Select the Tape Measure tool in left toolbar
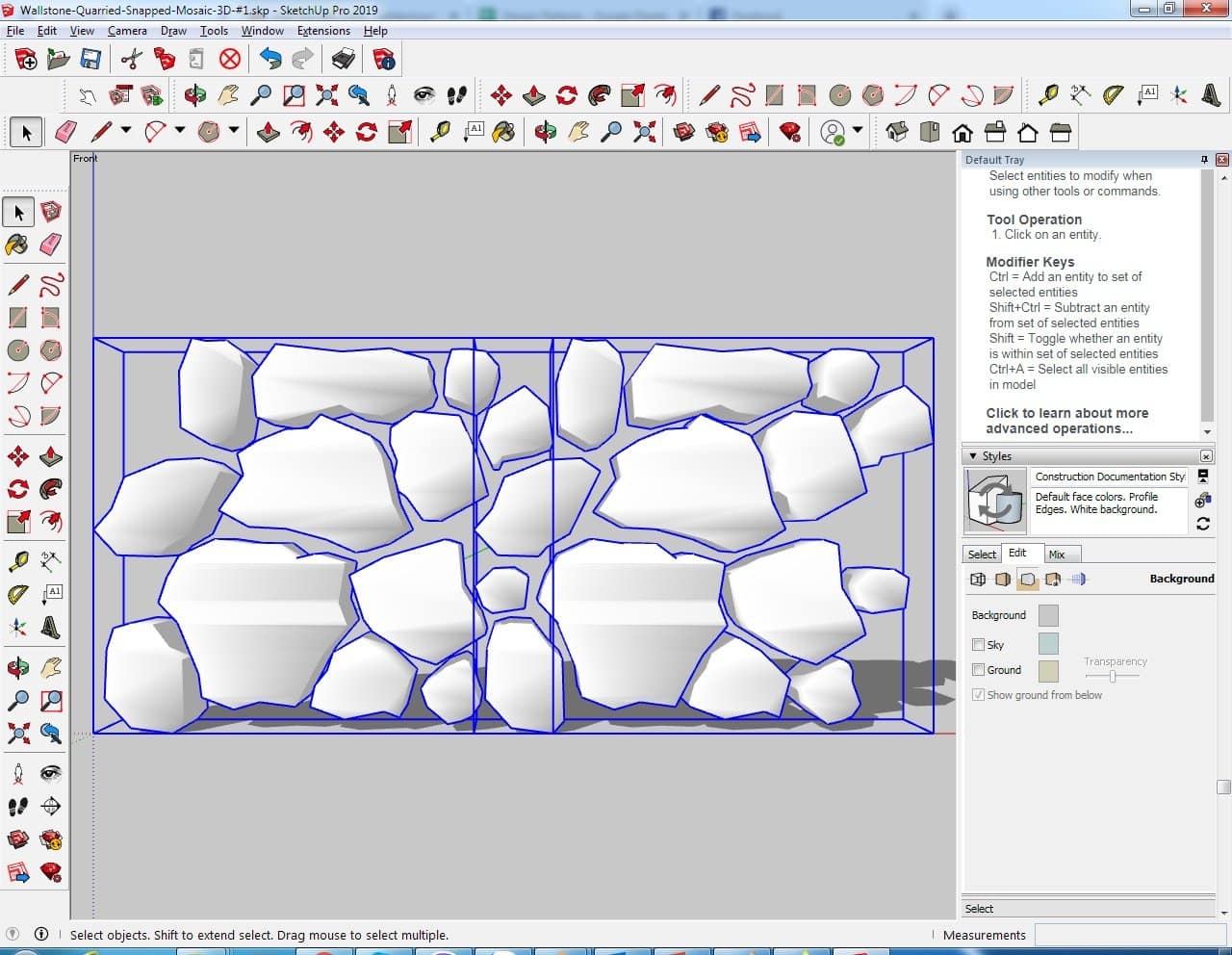Screen dimensions: 1232x955 pyautogui.click(x=17, y=560)
